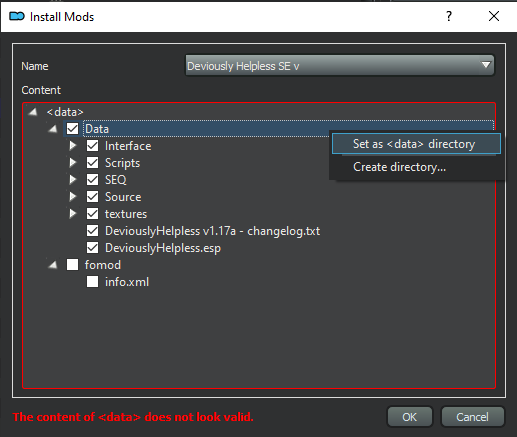The width and height of the screenshot is (517, 437).
Task: Expand the textures folder
Action: coord(72,214)
